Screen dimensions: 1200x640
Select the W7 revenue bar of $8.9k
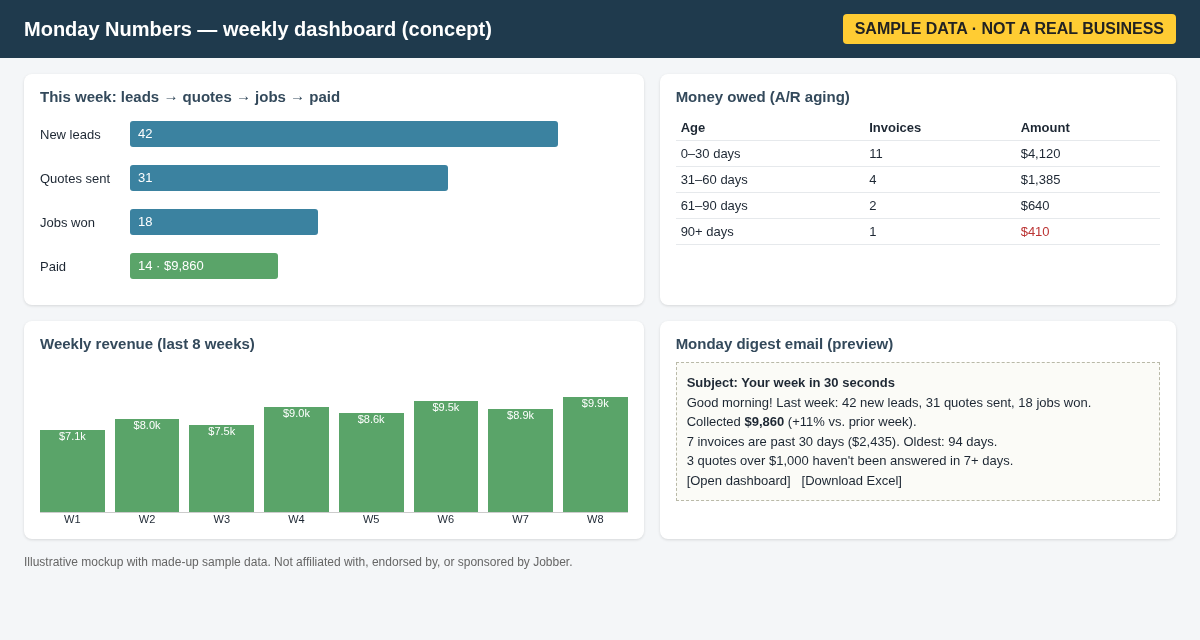[x=520, y=461]
